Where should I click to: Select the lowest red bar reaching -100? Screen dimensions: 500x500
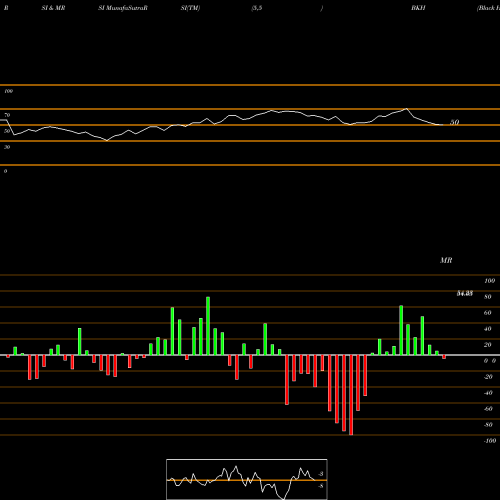pyautogui.click(x=351, y=395)
